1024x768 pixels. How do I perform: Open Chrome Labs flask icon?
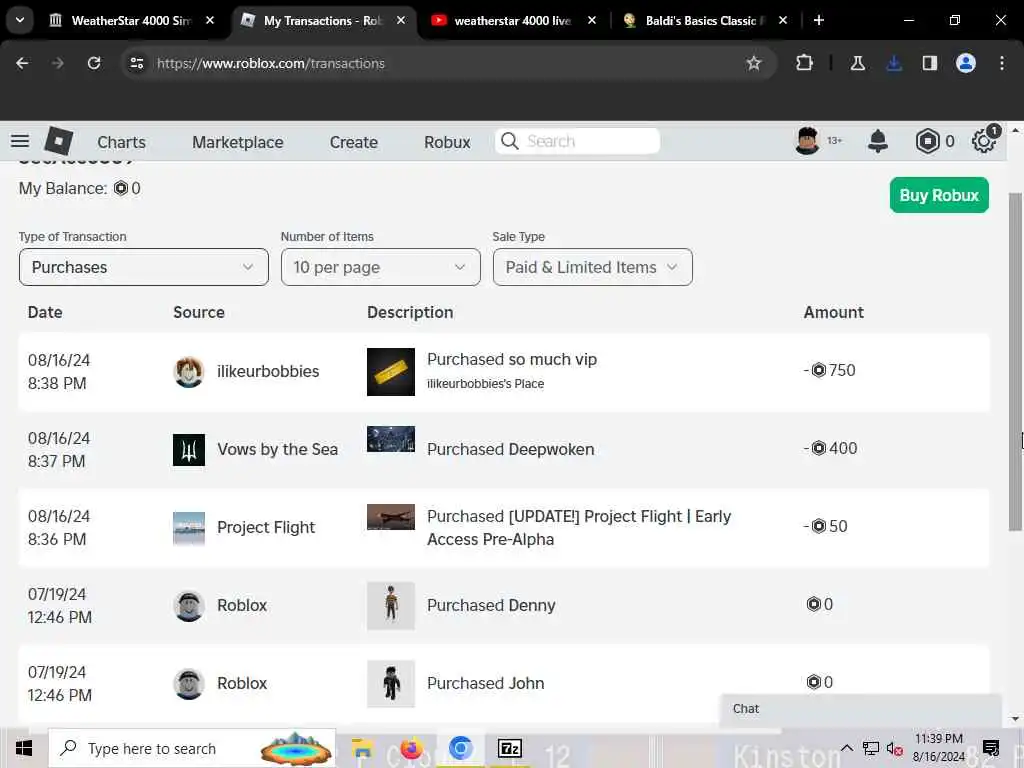[857, 63]
